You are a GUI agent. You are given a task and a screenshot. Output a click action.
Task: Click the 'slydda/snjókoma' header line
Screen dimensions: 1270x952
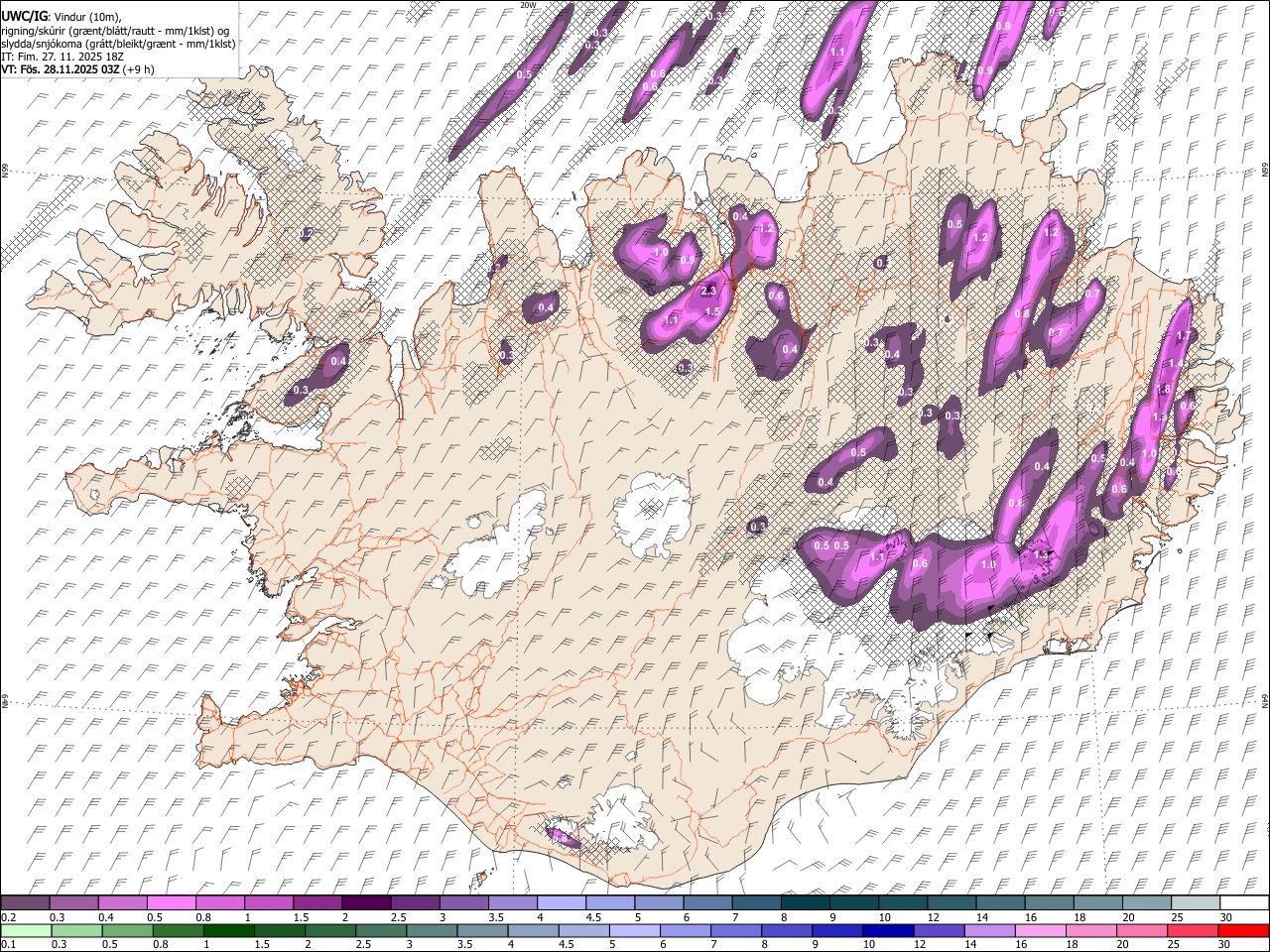click(118, 44)
